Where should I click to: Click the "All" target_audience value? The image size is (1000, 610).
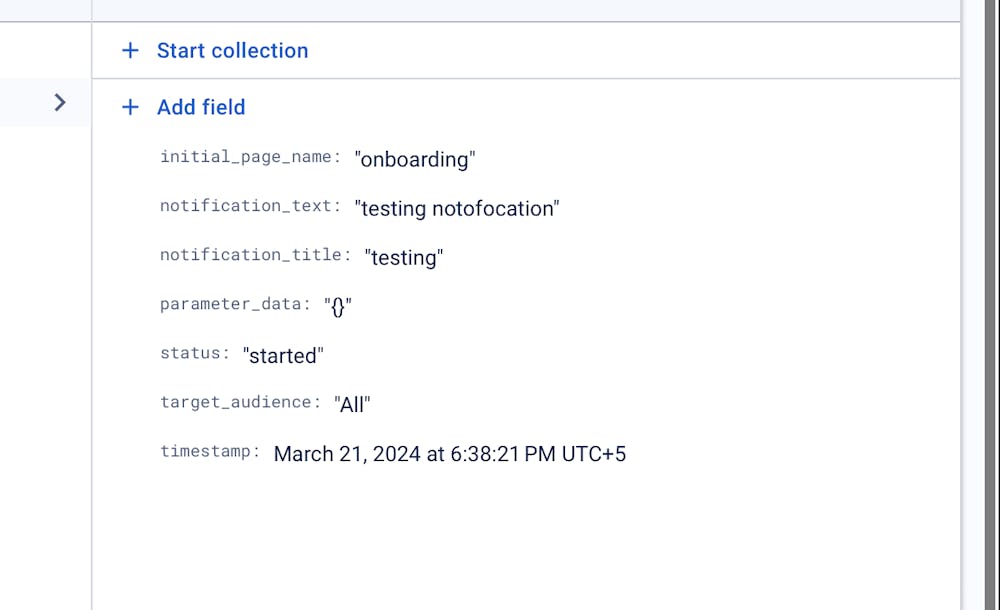(x=353, y=404)
